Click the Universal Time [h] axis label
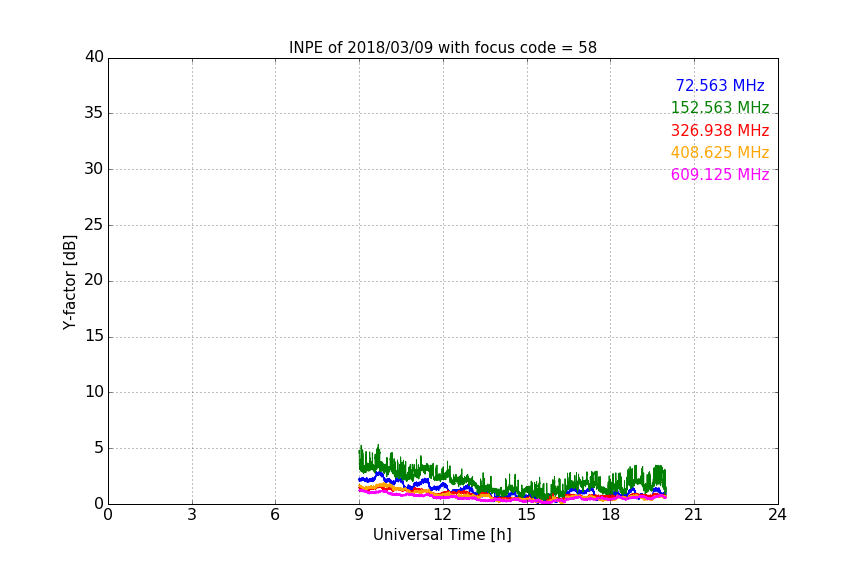 [x=442, y=535]
